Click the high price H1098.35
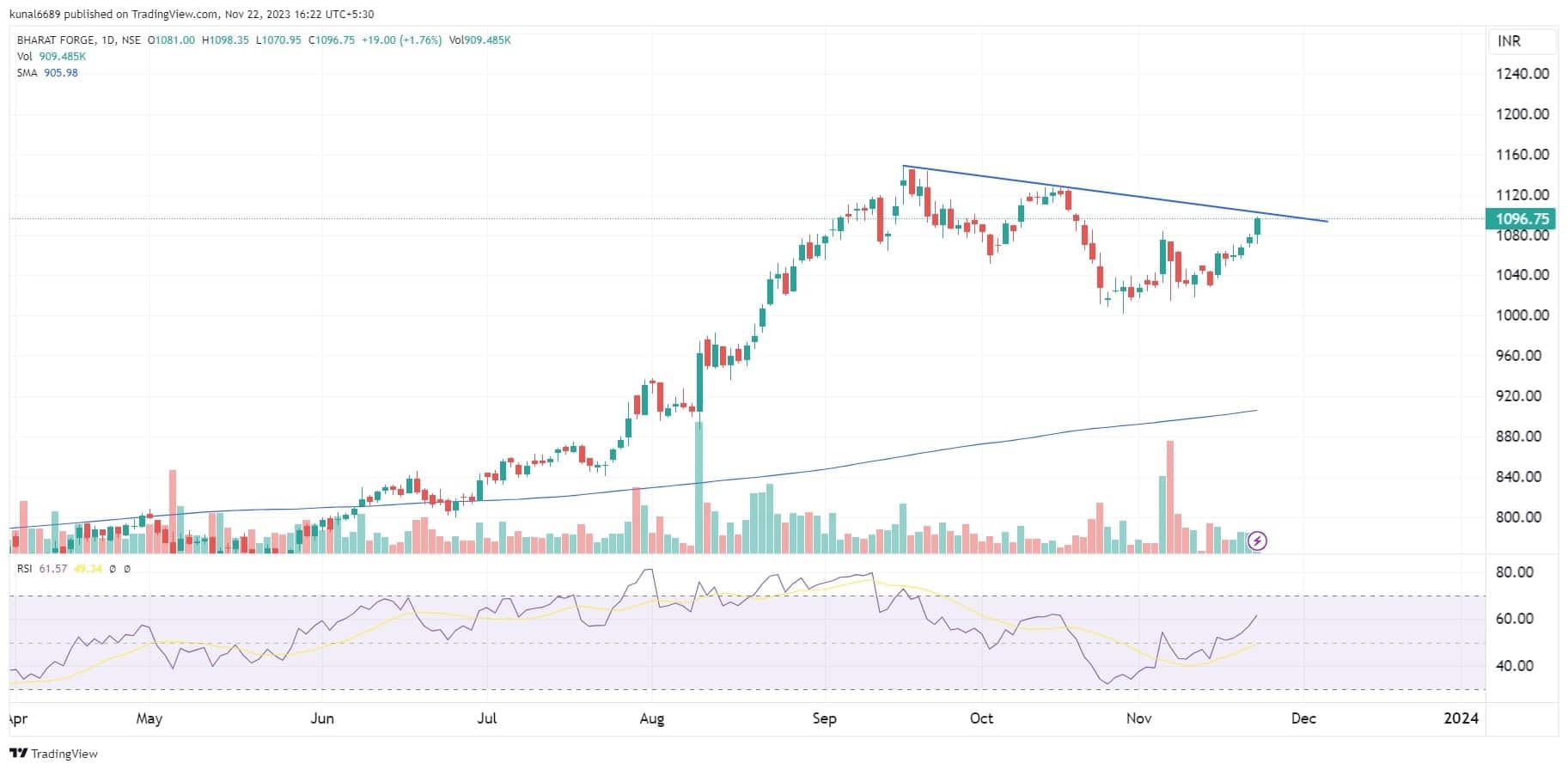Viewport: 1568px width, 770px height. pos(225,40)
